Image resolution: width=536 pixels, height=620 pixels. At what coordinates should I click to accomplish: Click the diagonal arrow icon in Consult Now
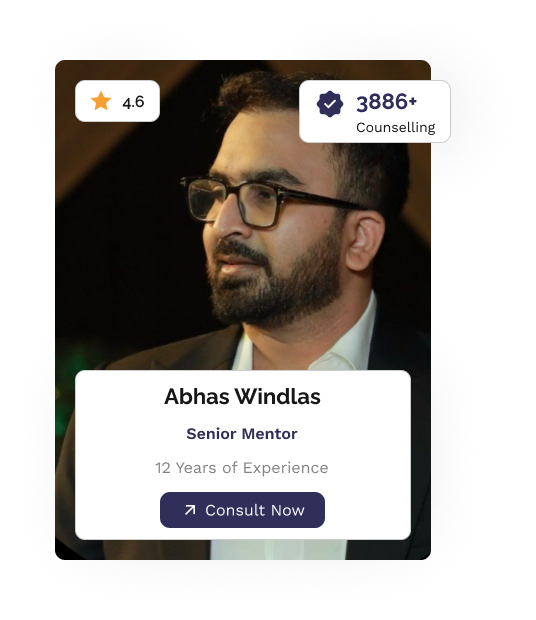[190, 510]
